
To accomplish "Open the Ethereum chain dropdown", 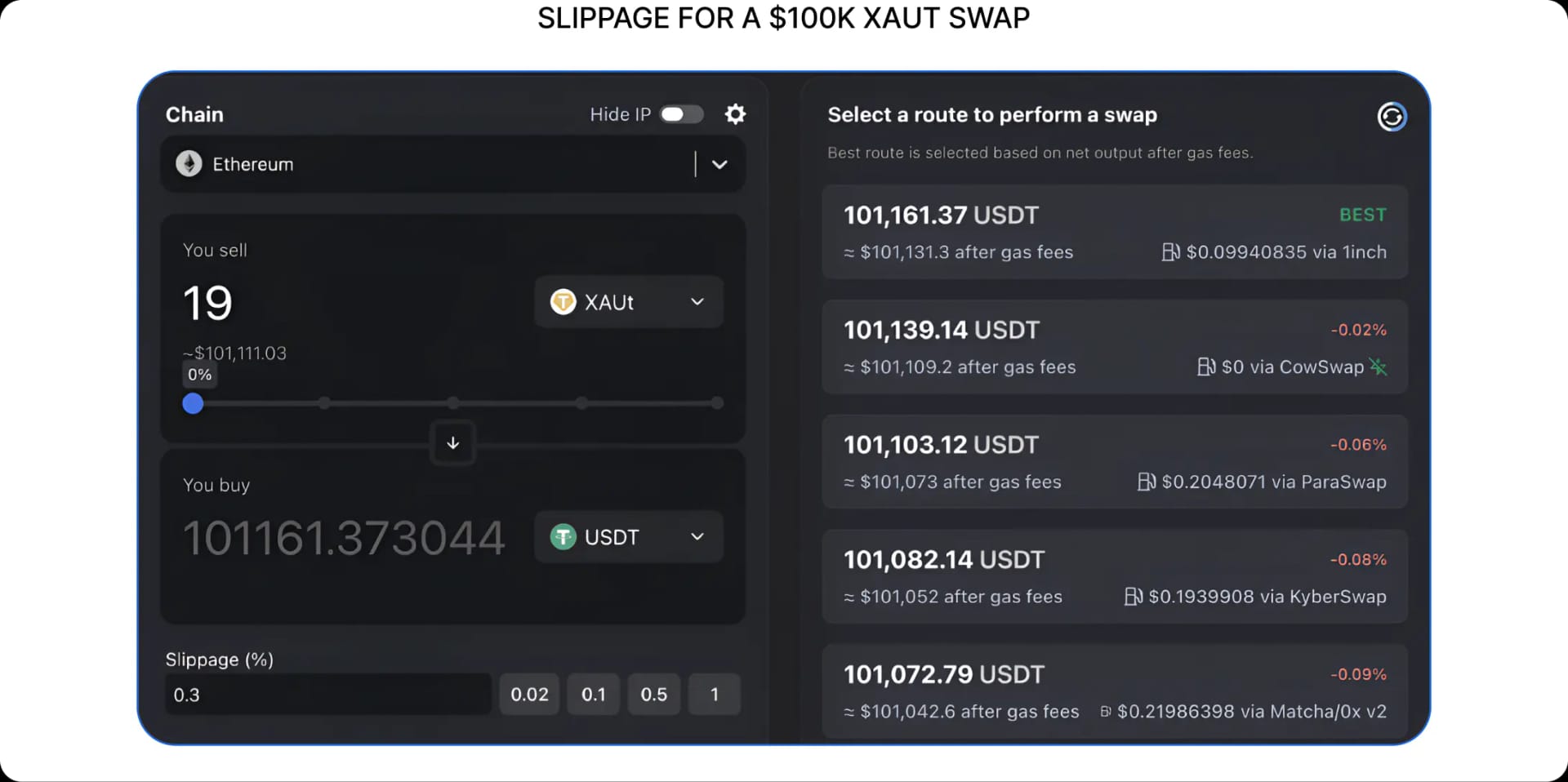I will tap(719, 164).
